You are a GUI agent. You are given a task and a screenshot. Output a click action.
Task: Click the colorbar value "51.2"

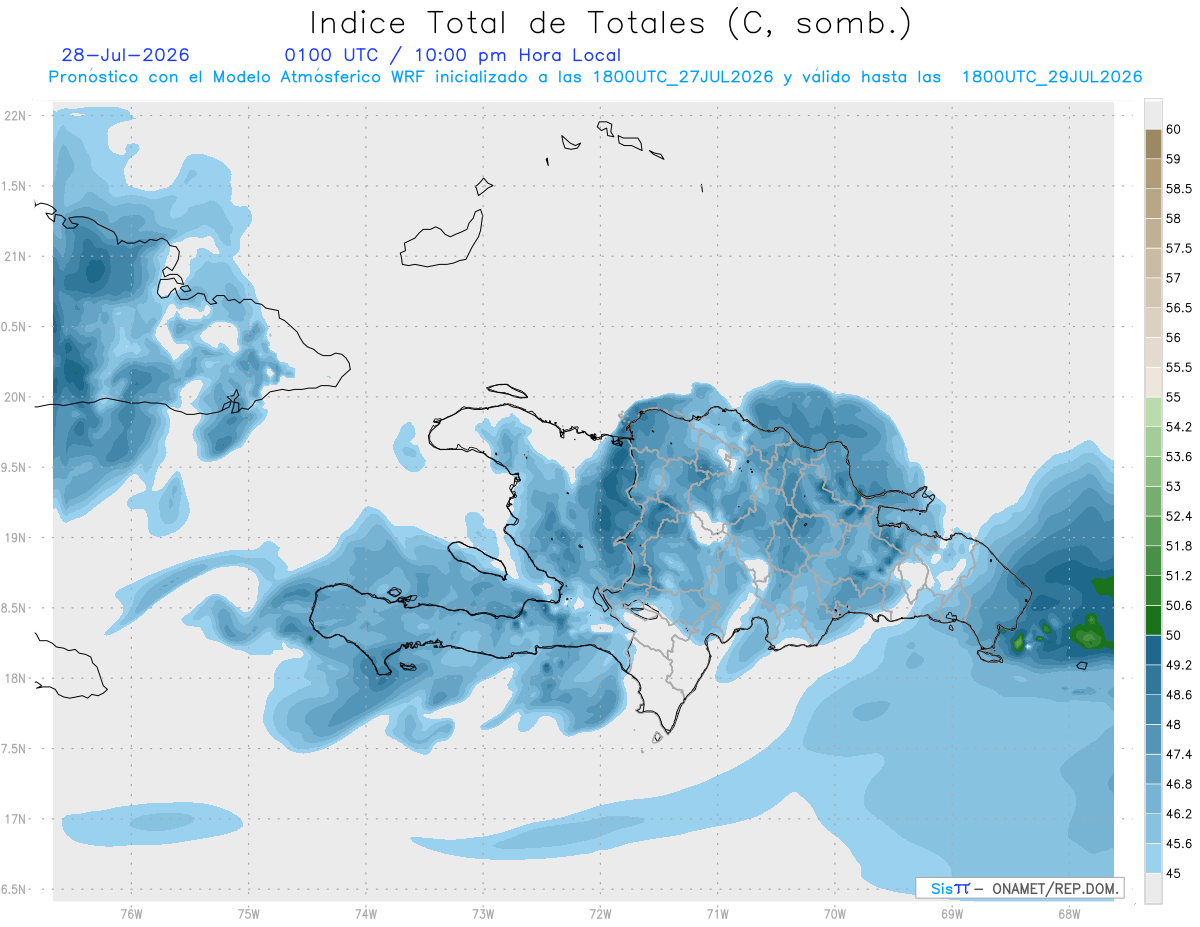coord(1179,576)
